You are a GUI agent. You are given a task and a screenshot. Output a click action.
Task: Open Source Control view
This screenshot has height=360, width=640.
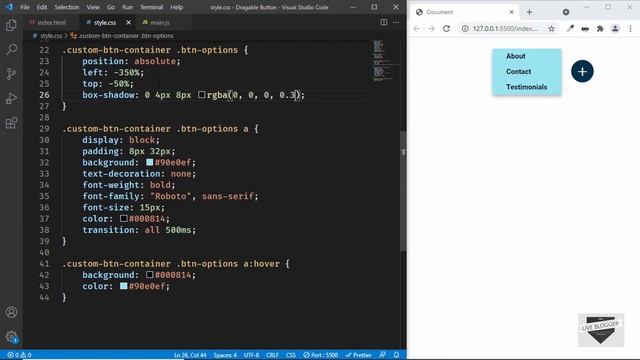click(x=11, y=74)
